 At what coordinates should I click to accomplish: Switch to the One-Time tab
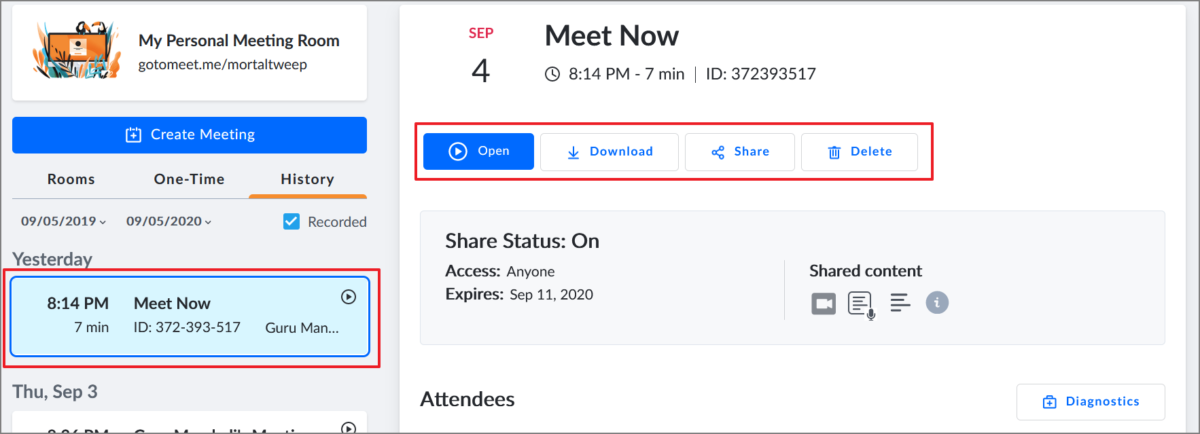coord(189,180)
